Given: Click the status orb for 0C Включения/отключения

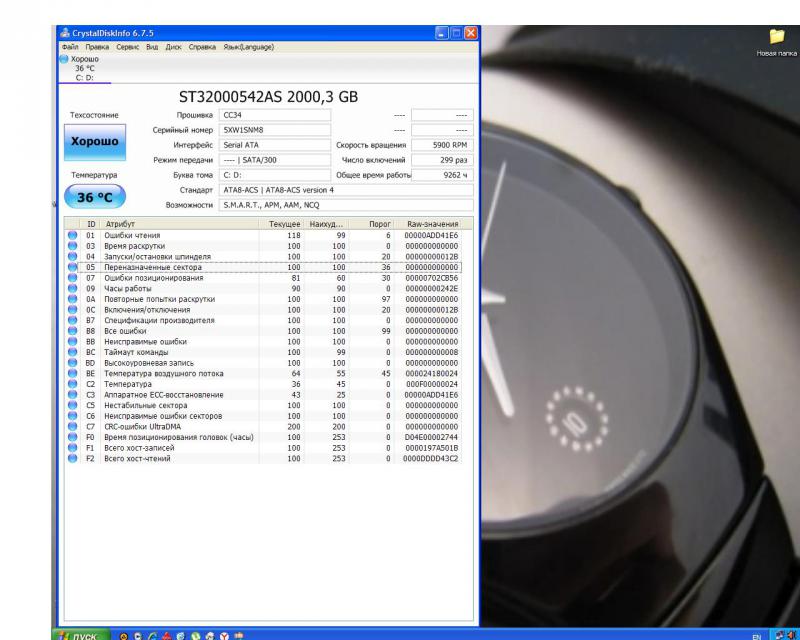Looking at the screenshot, I should [72, 310].
